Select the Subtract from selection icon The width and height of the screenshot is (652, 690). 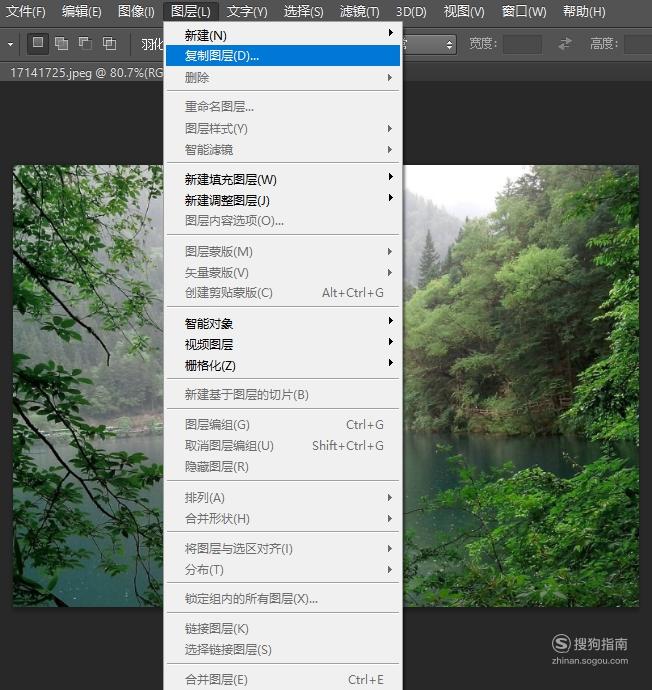click(85, 44)
